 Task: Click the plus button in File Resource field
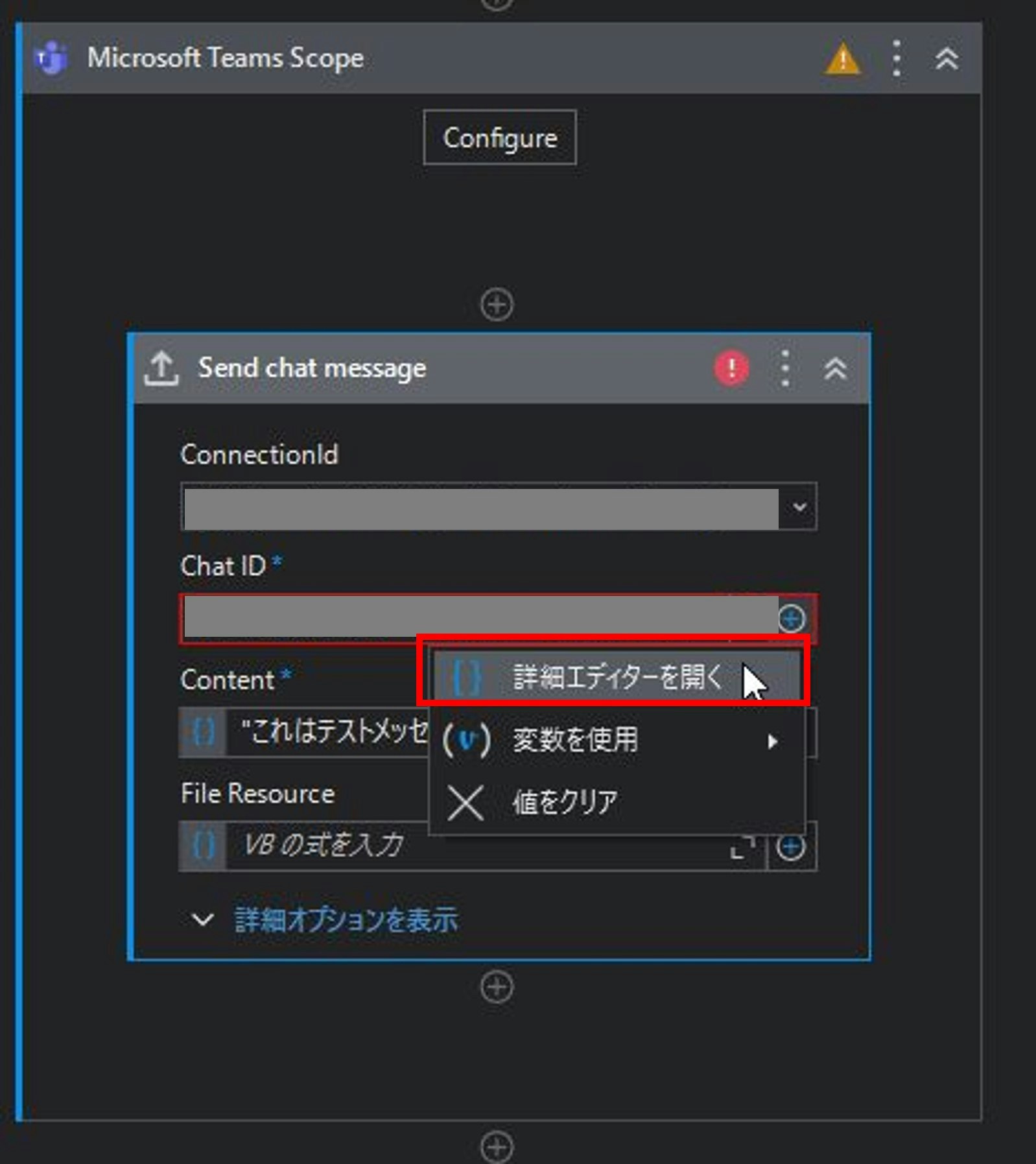791,846
